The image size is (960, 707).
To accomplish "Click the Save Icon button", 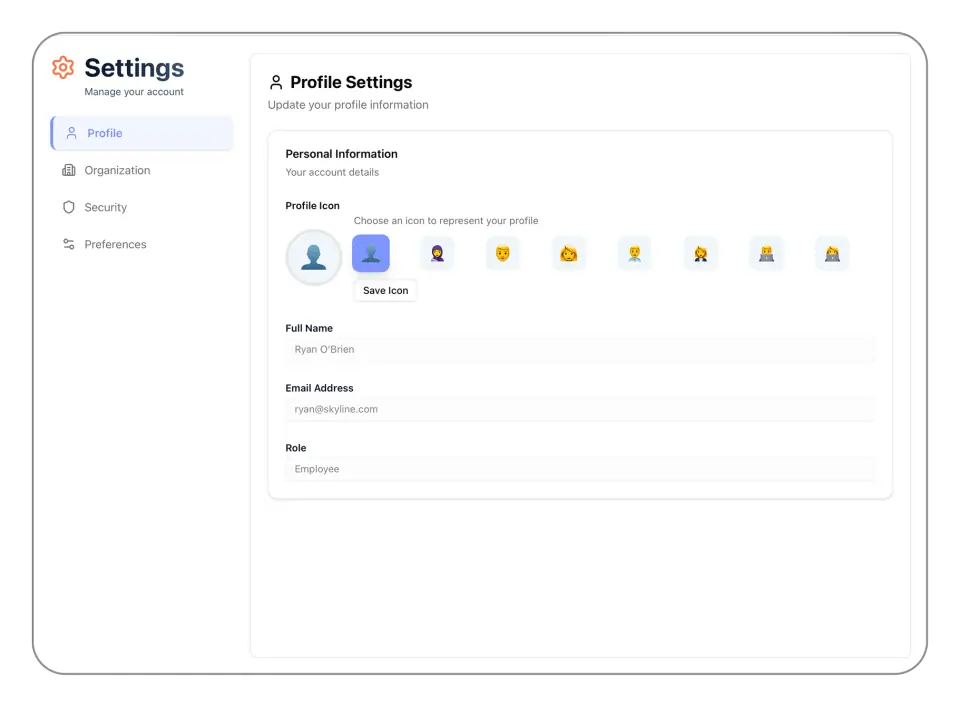I will [x=385, y=290].
